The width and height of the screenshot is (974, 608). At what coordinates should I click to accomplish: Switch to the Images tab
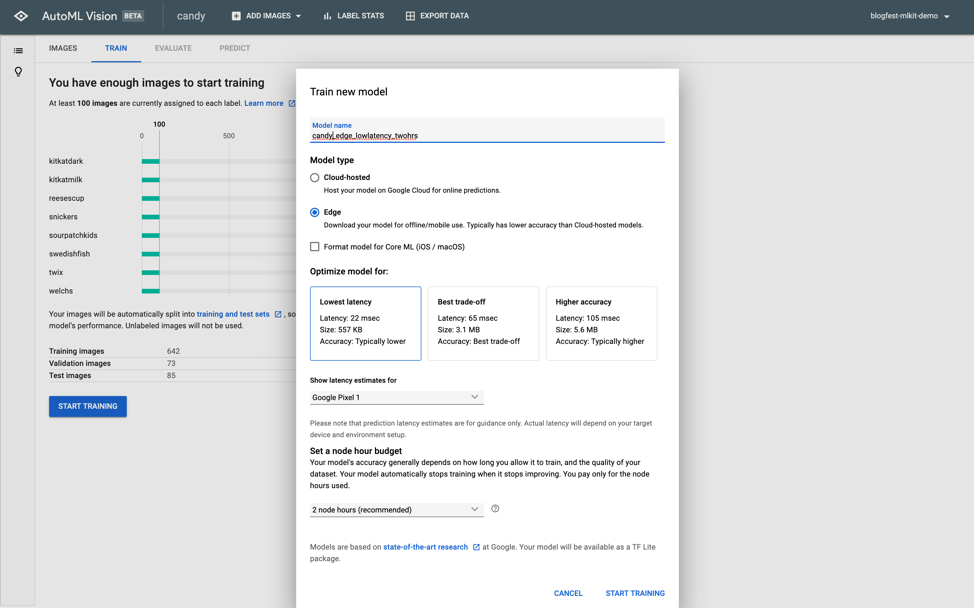click(x=63, y=48)
